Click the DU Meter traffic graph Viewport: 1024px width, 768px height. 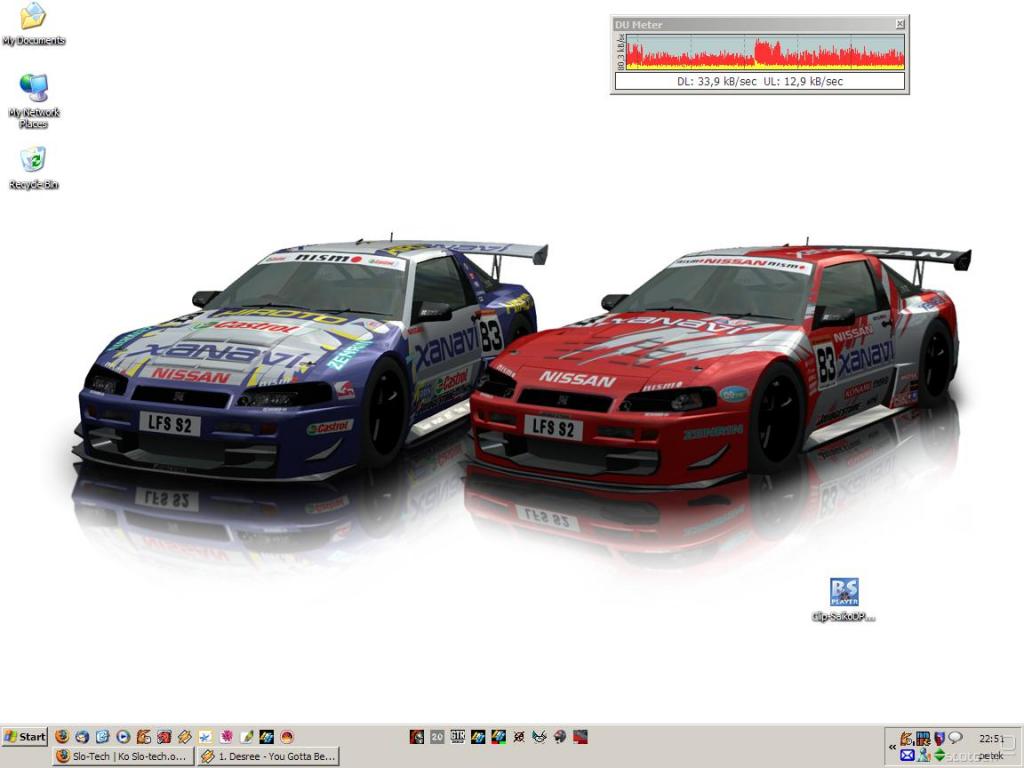tap(765, 52)
